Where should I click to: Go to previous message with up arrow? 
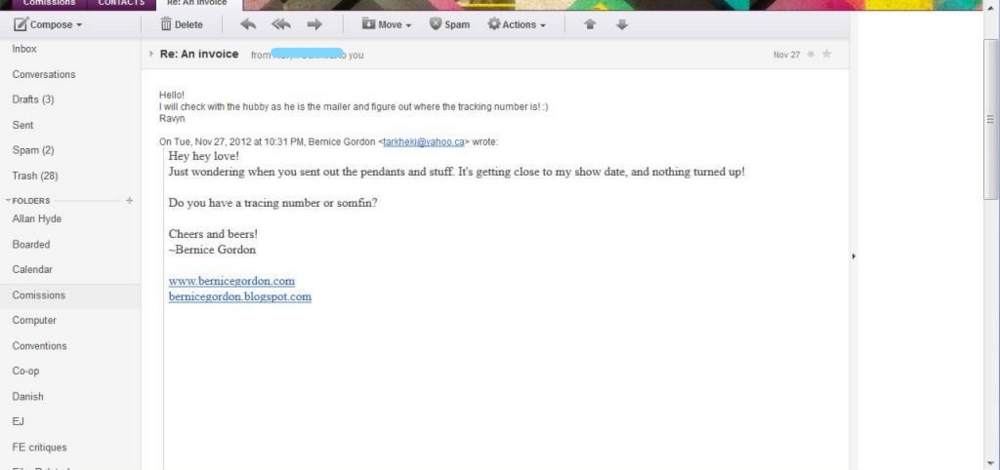(x=590, y=25)
